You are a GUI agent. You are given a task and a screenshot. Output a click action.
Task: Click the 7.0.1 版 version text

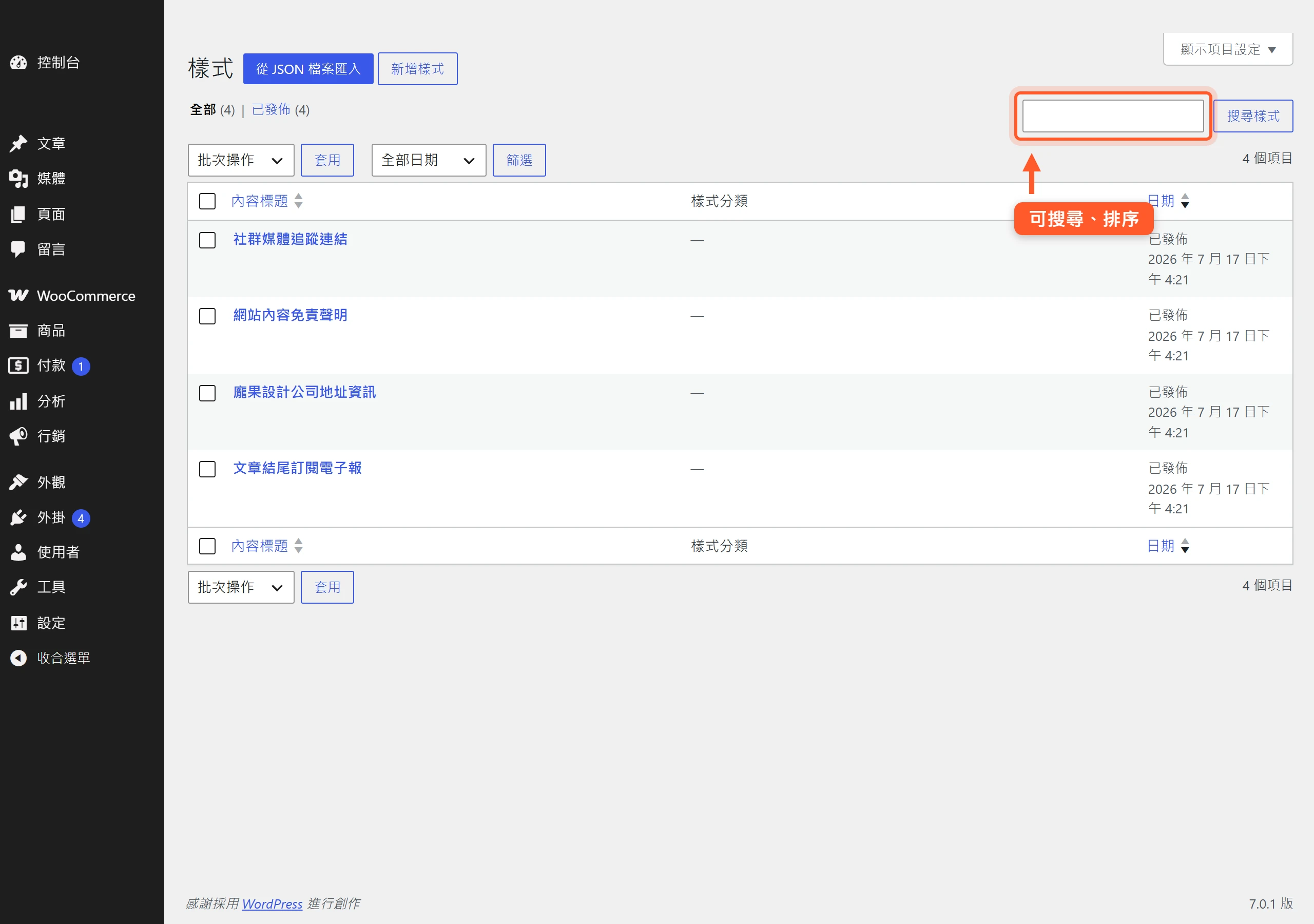[1270, 904]
